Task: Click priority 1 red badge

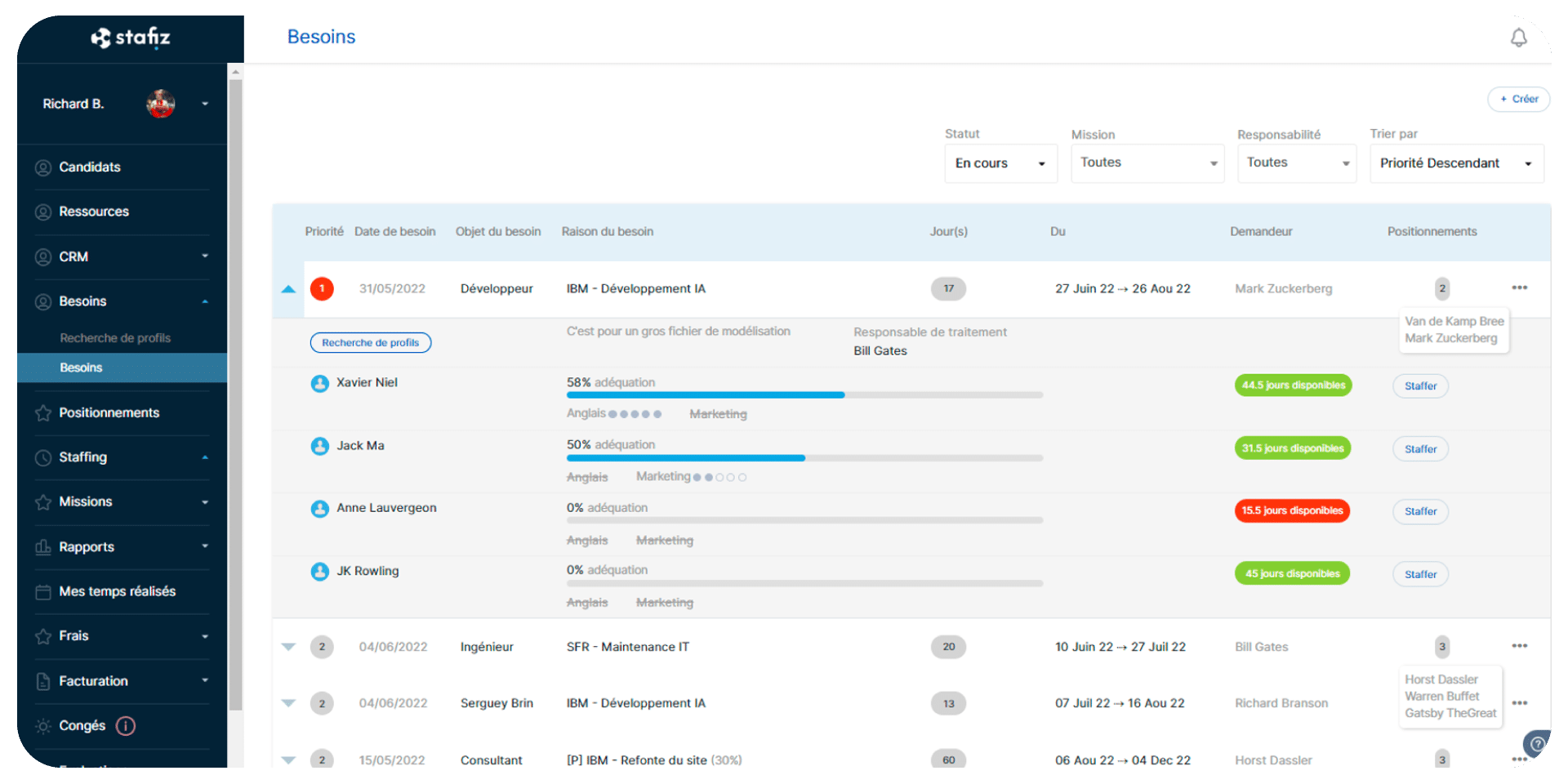Action: [x=322, y=288]
